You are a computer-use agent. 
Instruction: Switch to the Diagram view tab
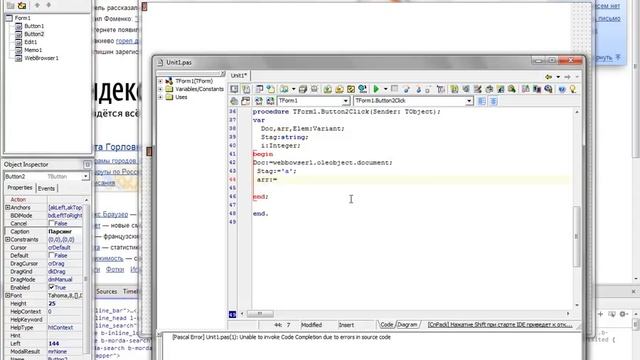pyautogui.click(x=408, y=325)
